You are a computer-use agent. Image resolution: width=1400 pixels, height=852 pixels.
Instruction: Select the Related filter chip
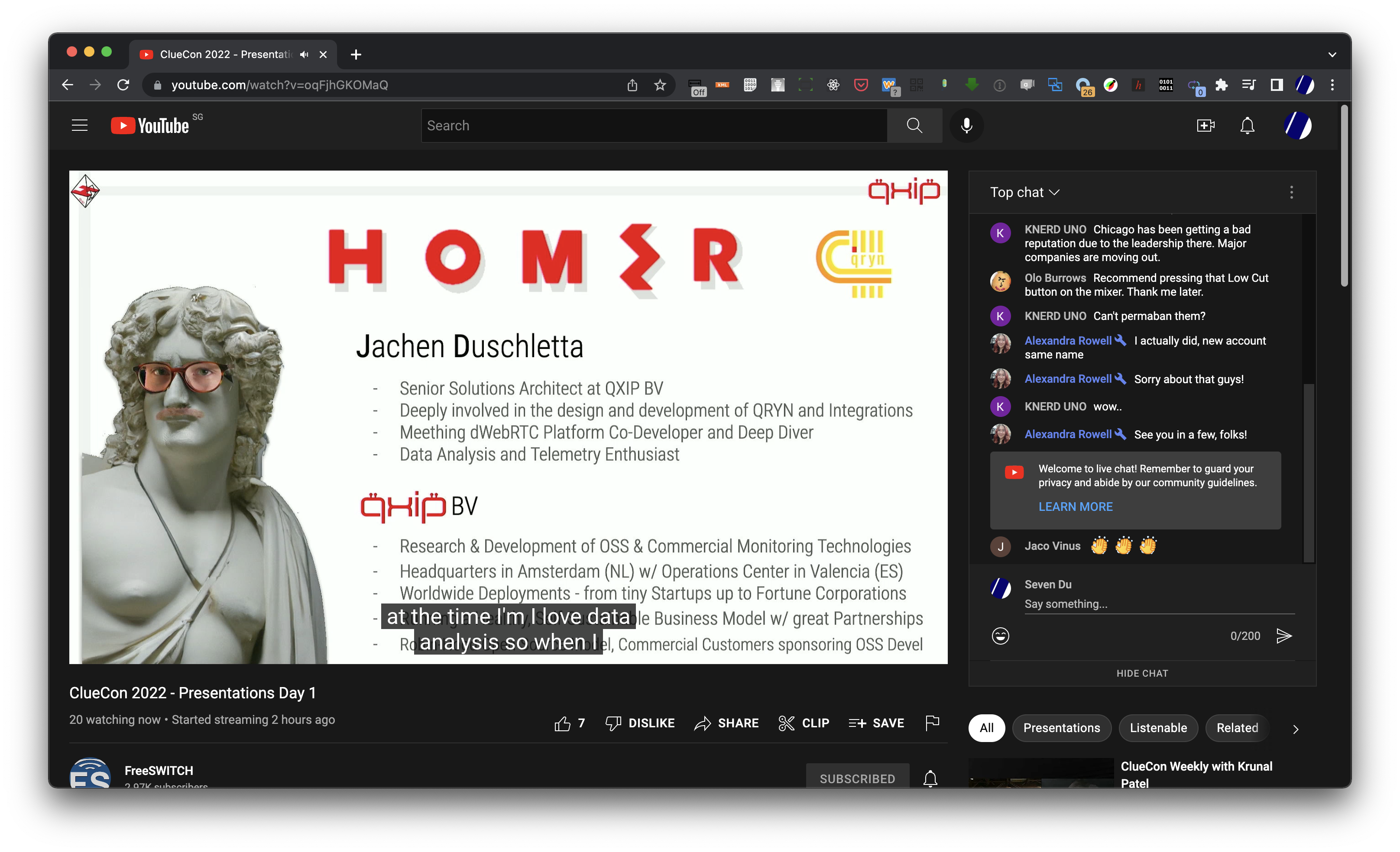click(1237, 728)
